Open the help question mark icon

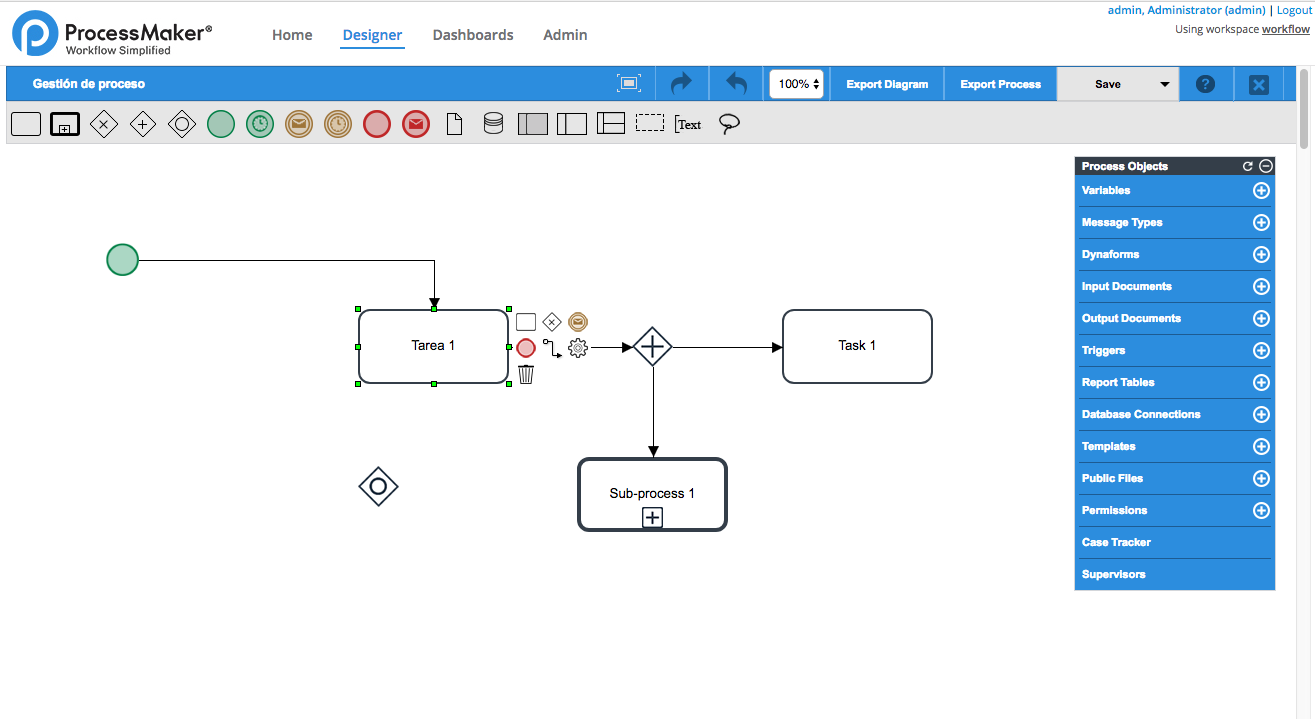[1206, 85]
